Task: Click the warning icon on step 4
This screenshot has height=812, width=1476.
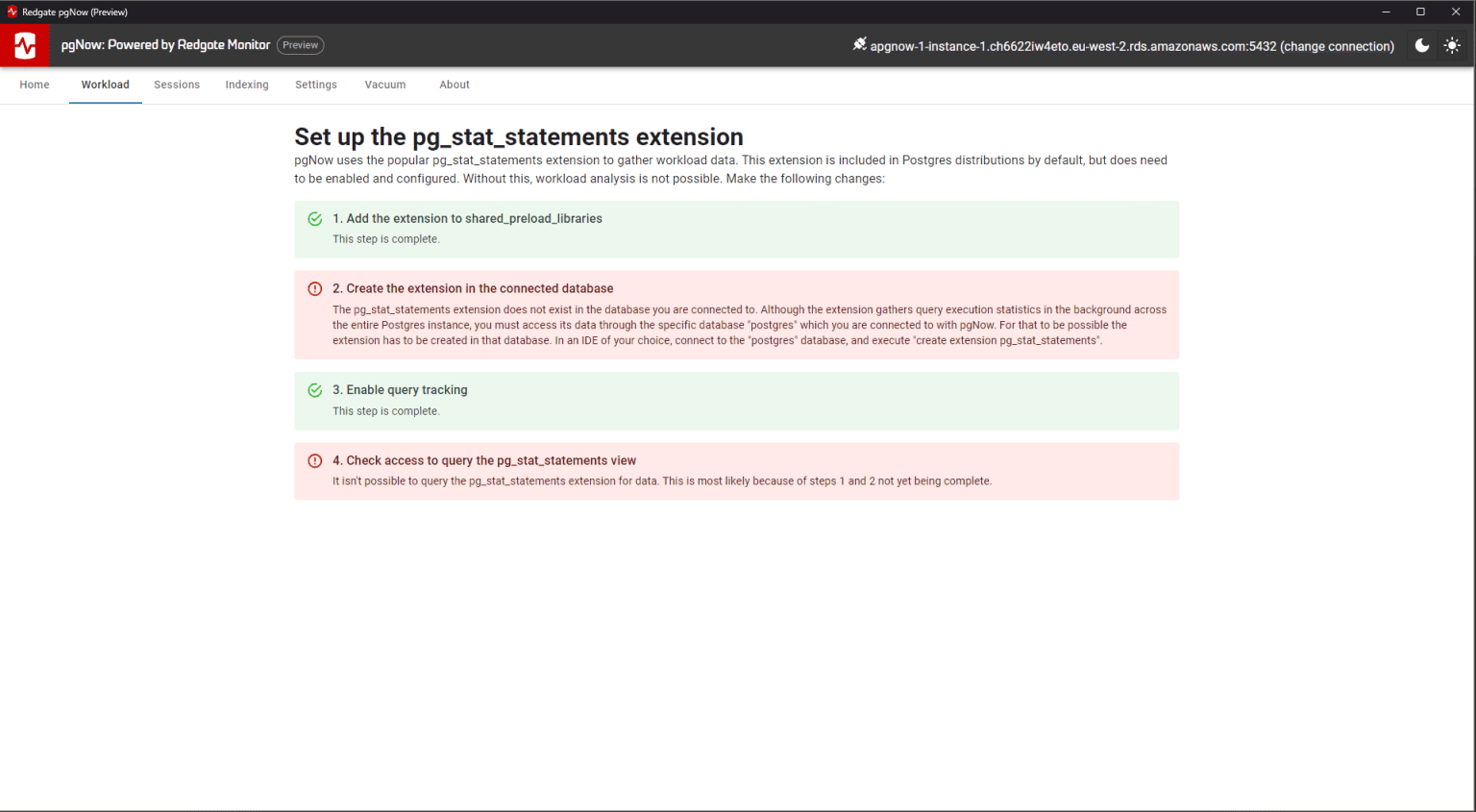Action: point(314,460)
